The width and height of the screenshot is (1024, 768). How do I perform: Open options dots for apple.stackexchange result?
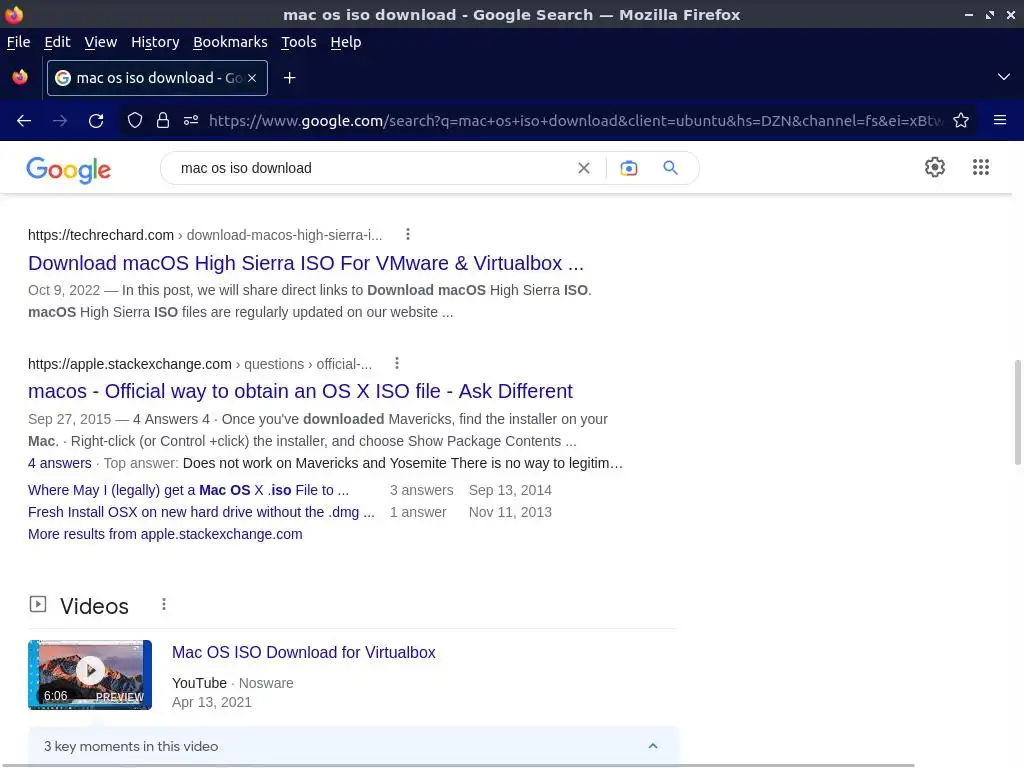[x=396, y=363]
